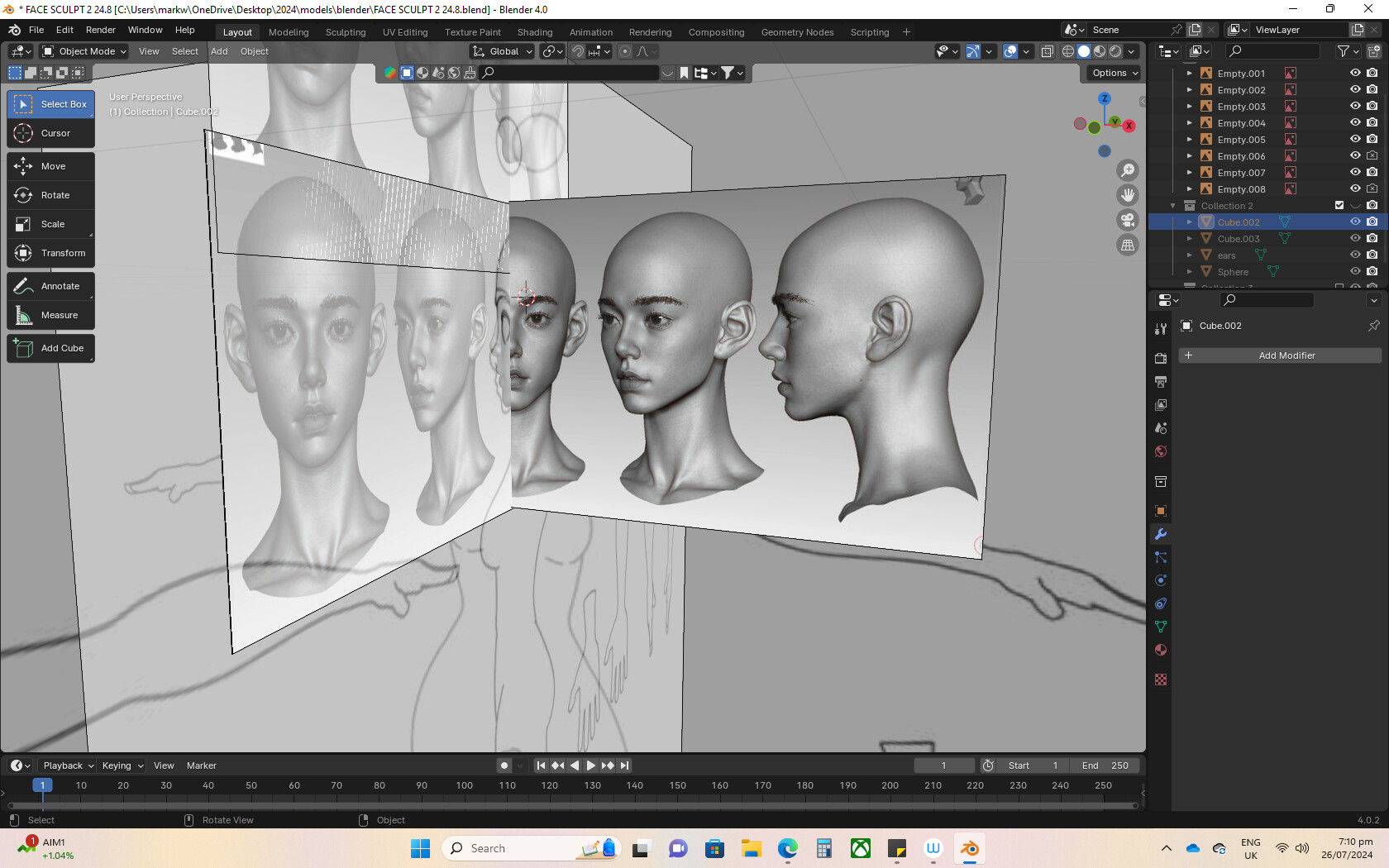Open the Material properties tab
This screenshot has width=1389, height=868.
pyautogui.click(x=1161, y=650)
